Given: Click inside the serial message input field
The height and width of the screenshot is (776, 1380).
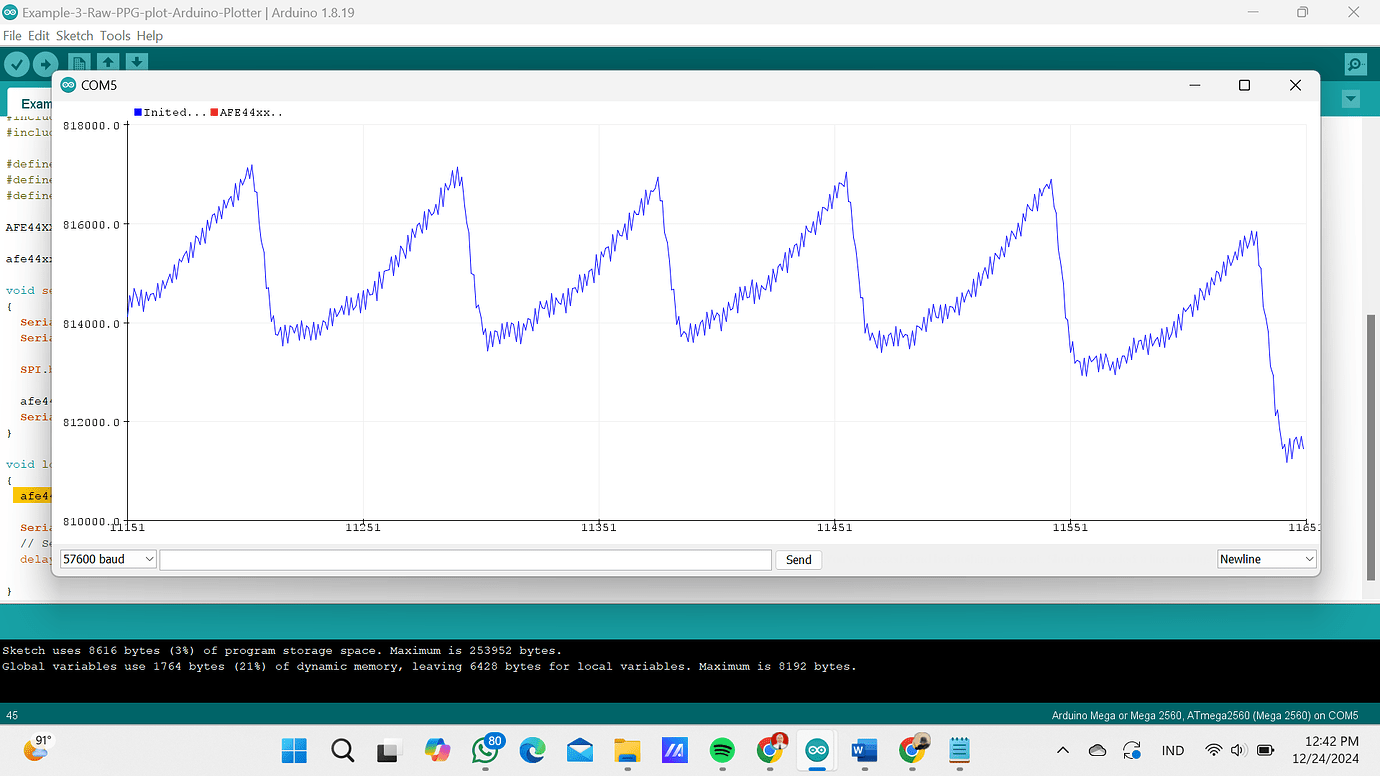Looking at the screenshot, I should point(465,559).
